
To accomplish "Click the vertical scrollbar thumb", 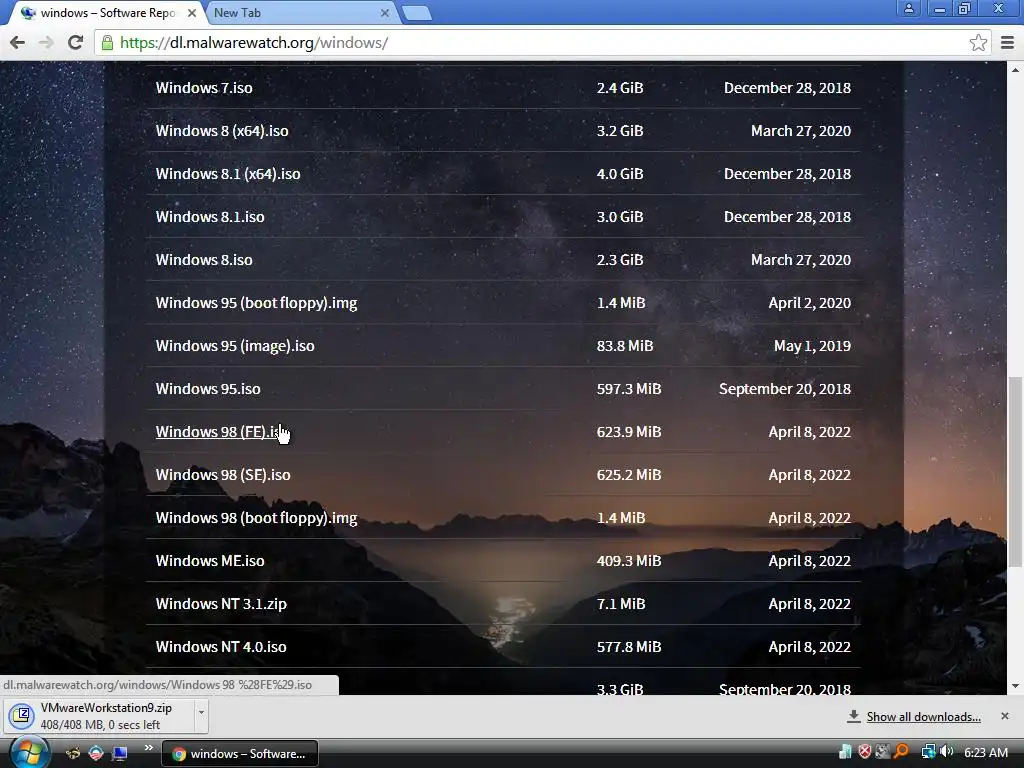I will (1016, 470).
